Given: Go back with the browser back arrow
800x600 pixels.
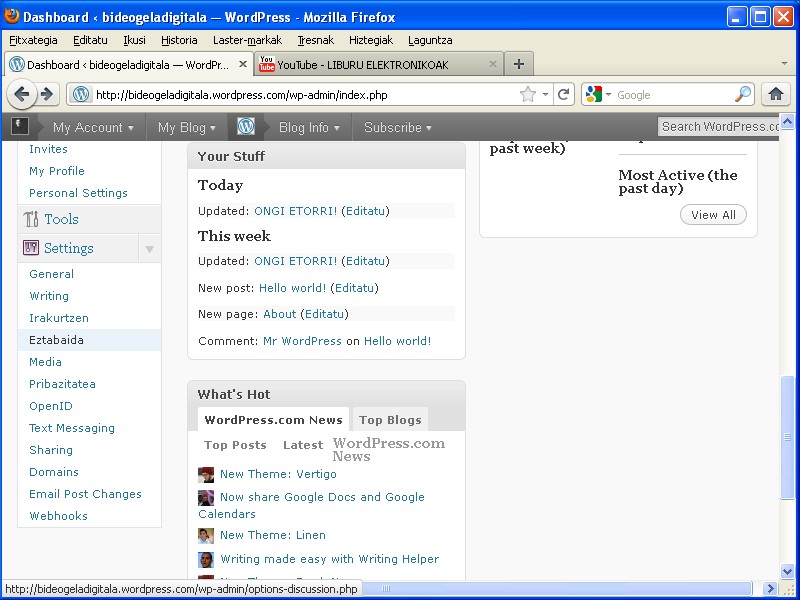Looking at the screenshot, I should pyautogui.click(x=22, y=94).
